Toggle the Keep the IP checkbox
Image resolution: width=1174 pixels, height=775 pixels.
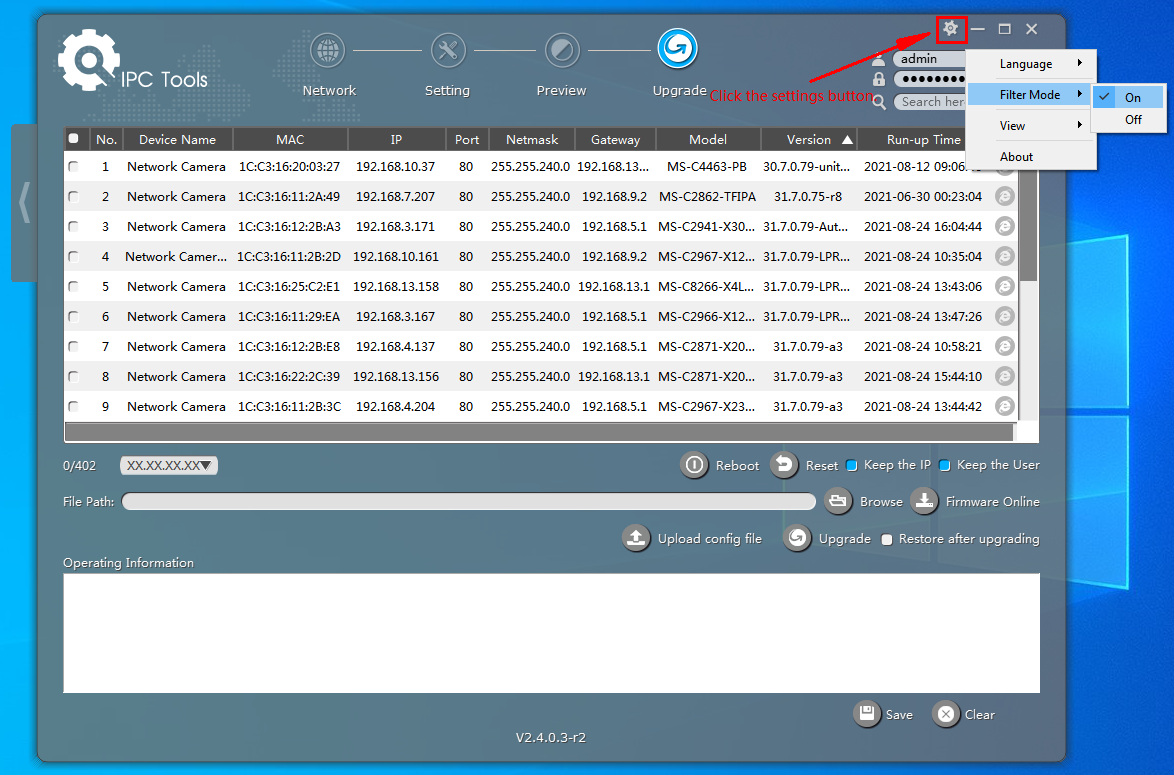[851, 465]
